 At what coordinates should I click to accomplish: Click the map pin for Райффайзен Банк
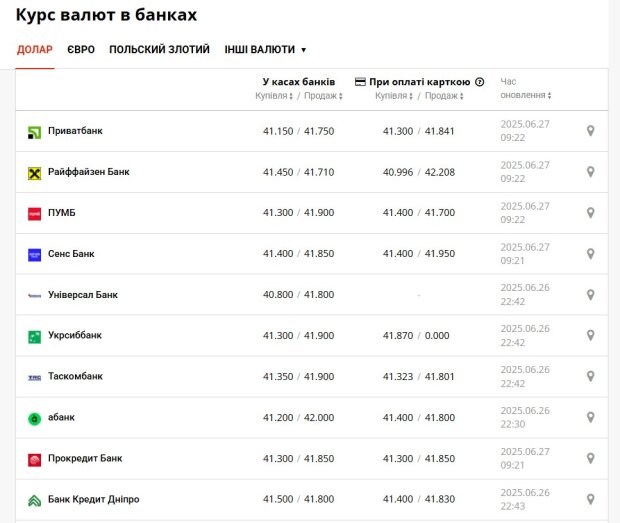point(590,172)
